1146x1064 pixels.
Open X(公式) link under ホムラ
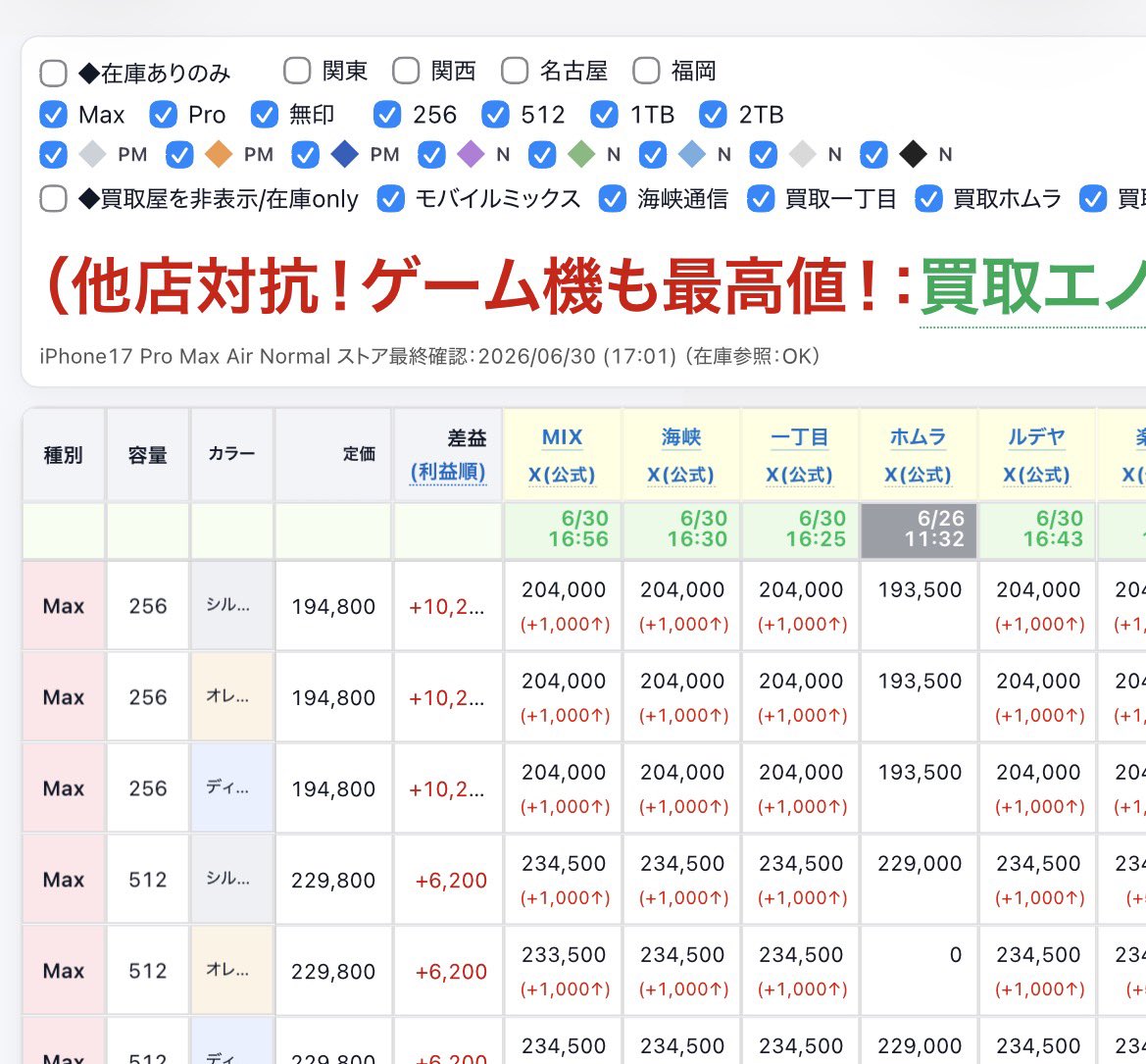pos(918,475)
